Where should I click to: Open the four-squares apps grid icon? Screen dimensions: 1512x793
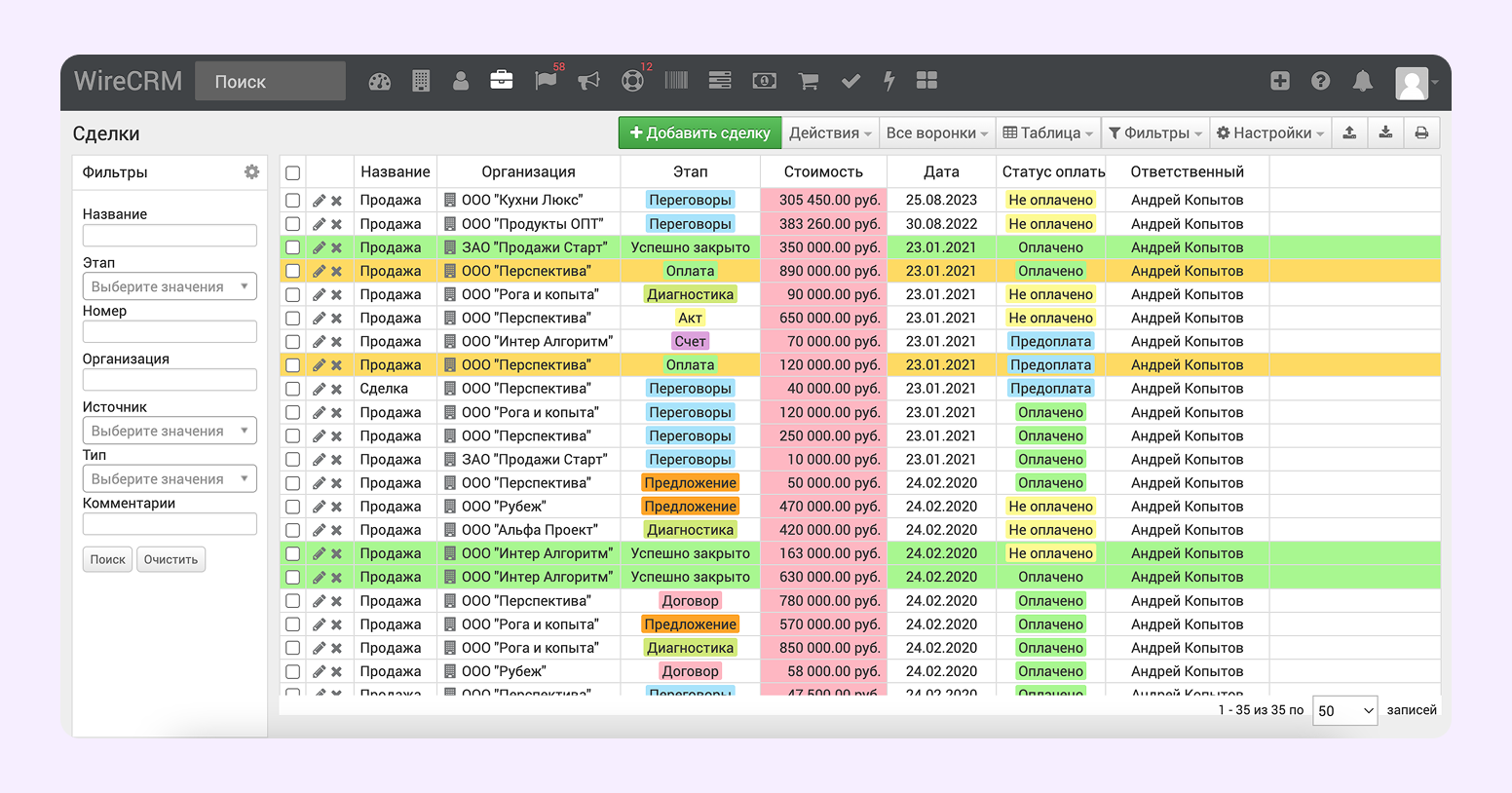(x=926, y=81)
